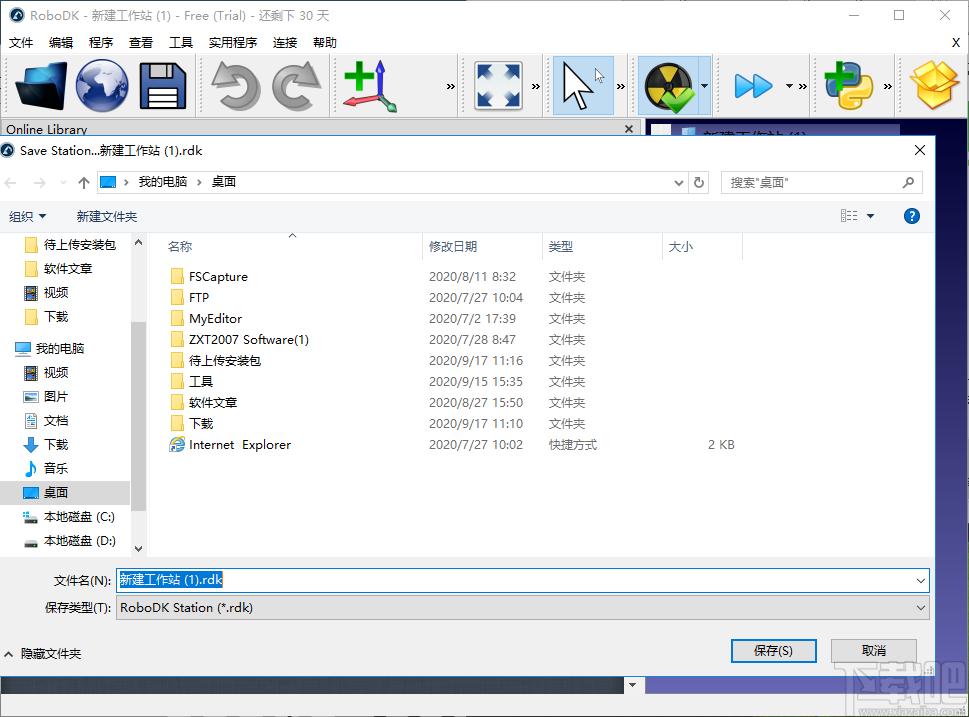Image resolution: width=969 pixels, height=717 pixels.
Task: Open the 保存类型 file type dropdown
Action: pyautogui.click(x=921, y=608)
